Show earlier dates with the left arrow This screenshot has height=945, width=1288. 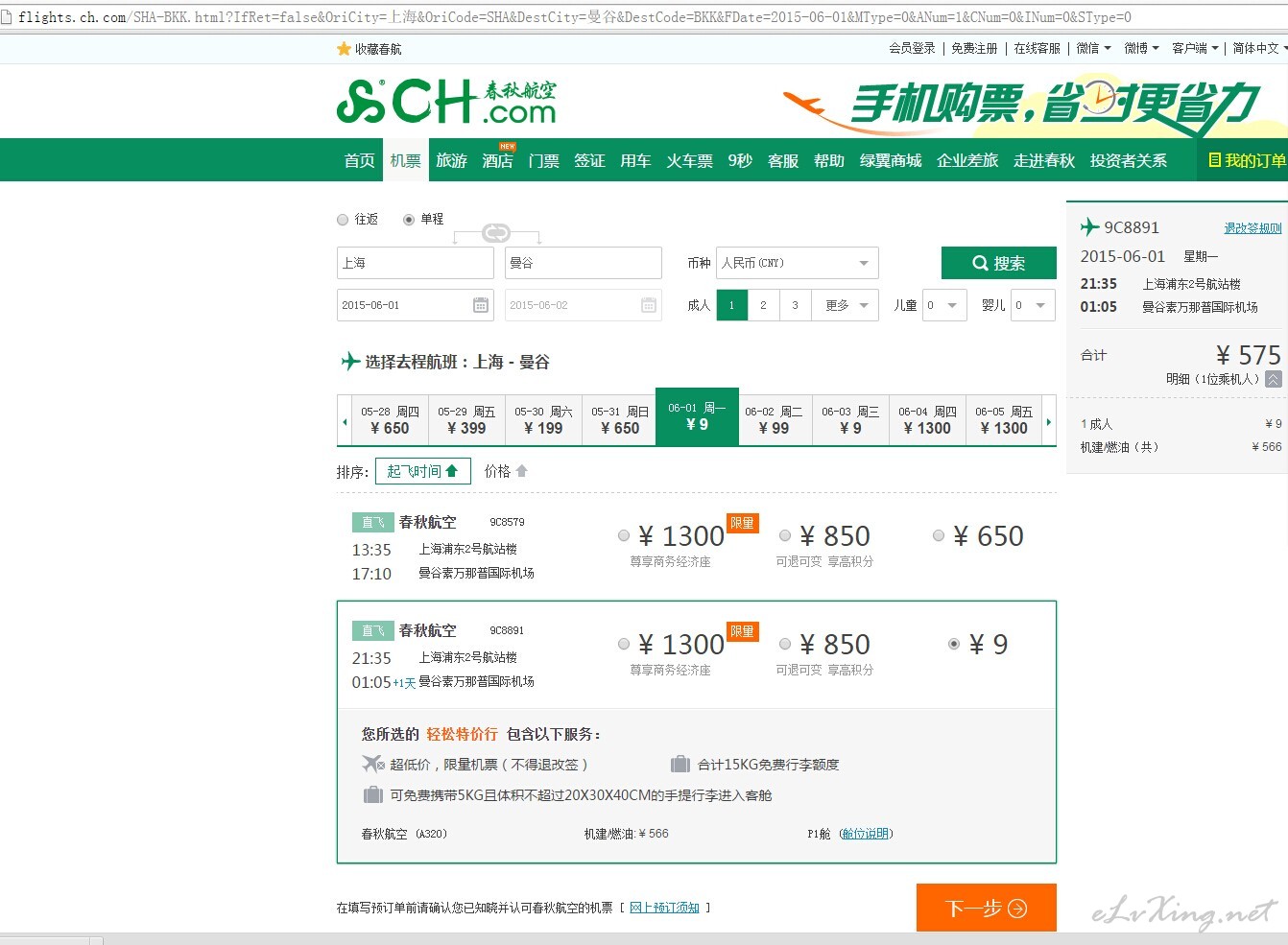[x=345, y=421]
